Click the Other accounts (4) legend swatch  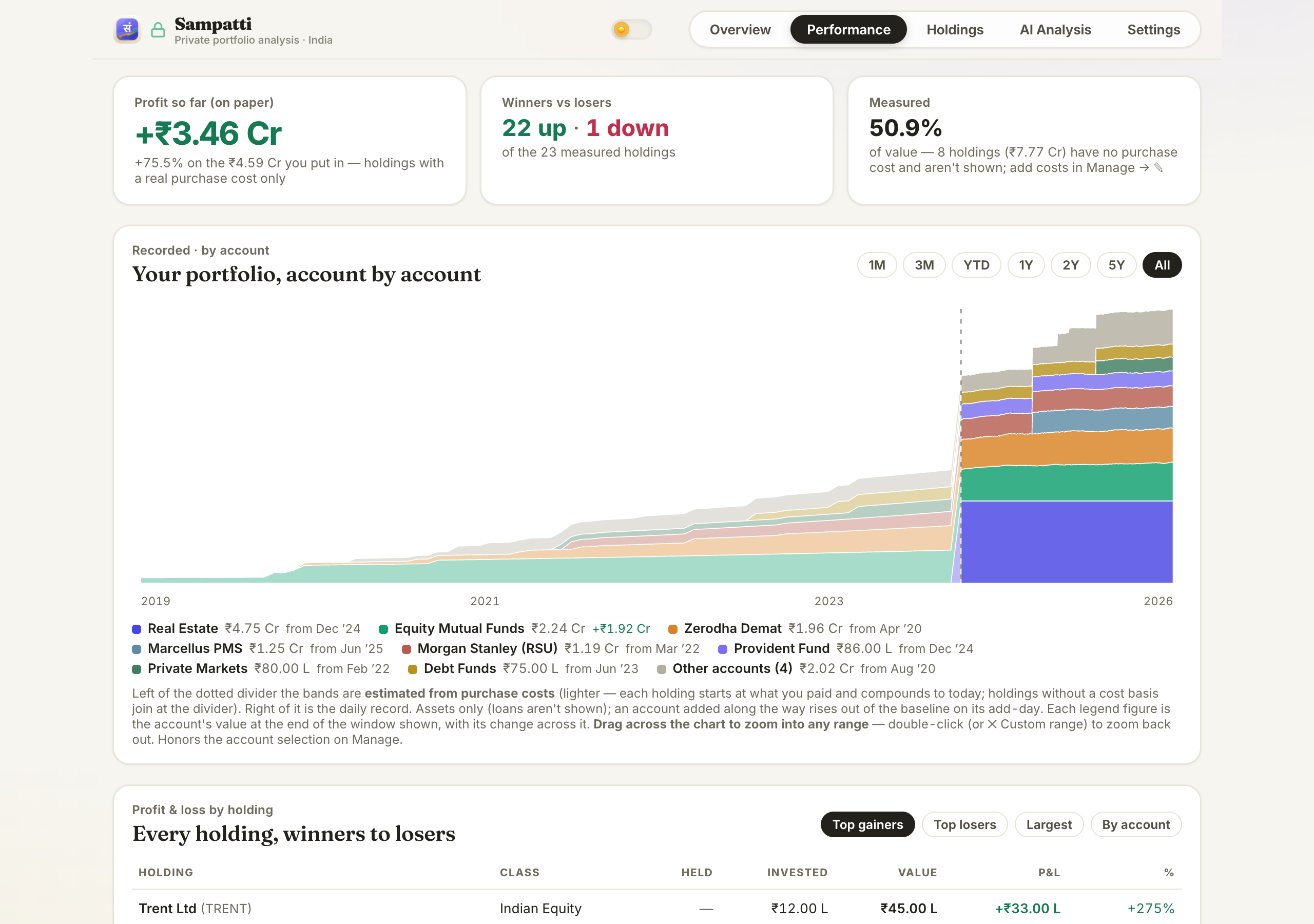point(662,669)
